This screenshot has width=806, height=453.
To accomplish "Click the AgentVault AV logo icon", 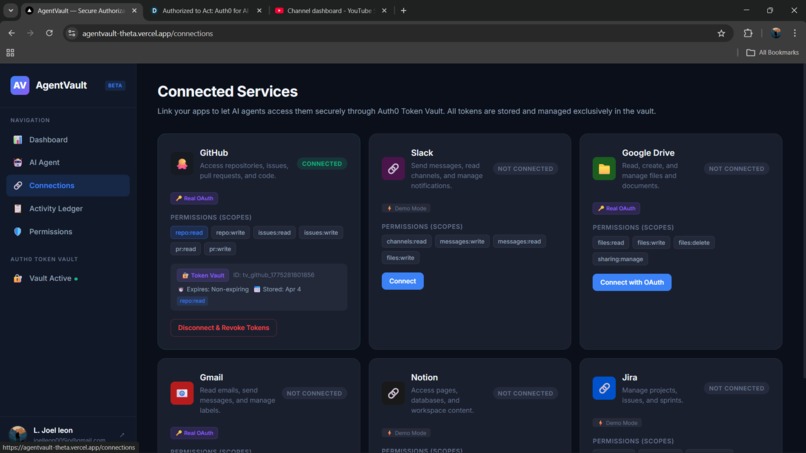I will point(20,85).
